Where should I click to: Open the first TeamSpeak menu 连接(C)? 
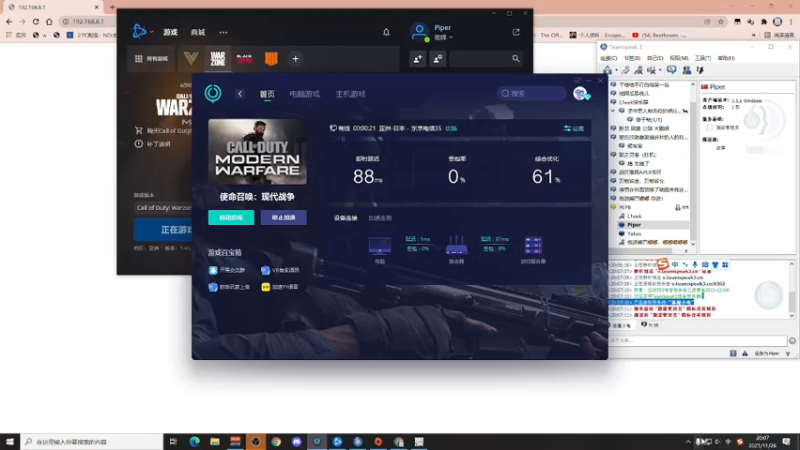[x=608, y=58]
